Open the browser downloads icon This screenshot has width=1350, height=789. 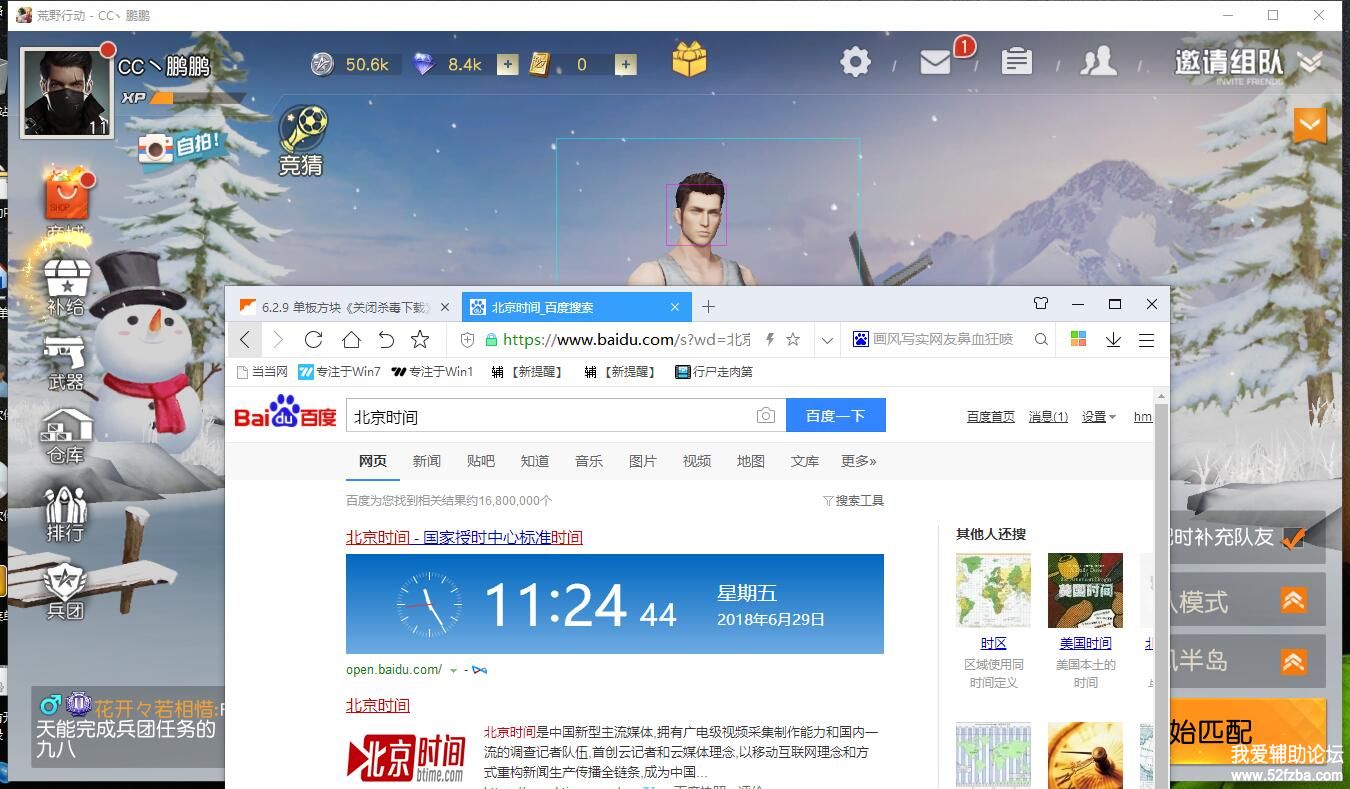click(x=1113, y=340)
